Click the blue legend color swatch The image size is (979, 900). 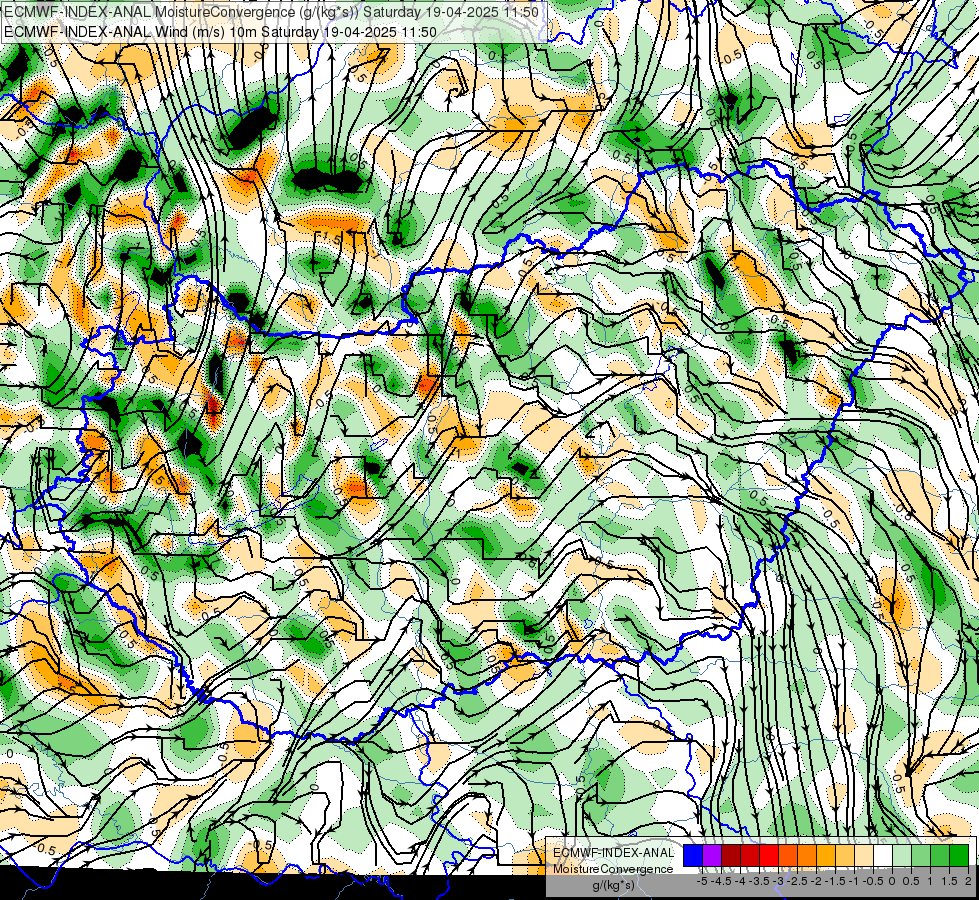click(x=693, y=856)
